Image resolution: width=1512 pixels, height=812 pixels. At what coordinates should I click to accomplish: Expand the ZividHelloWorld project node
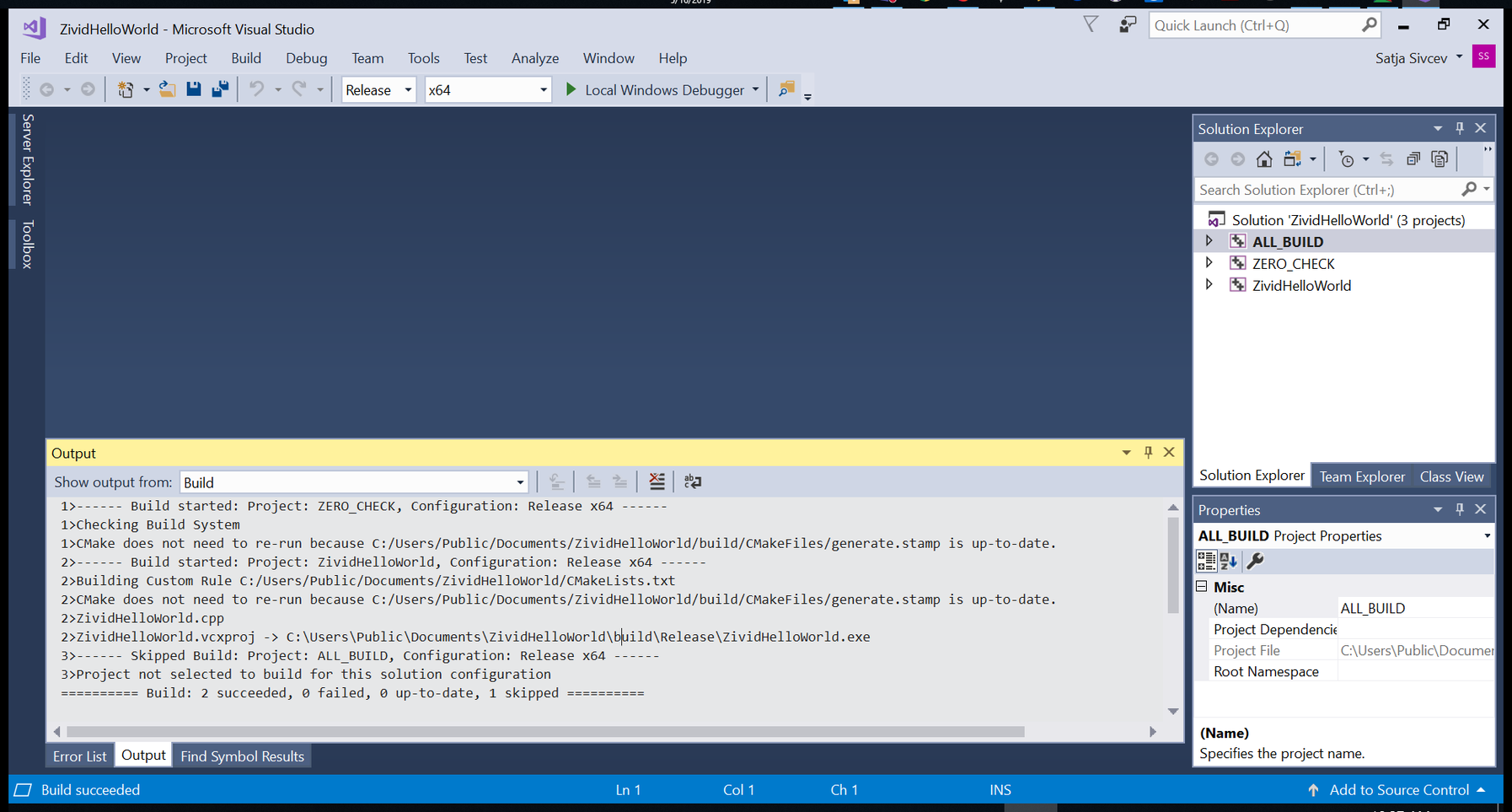click(1209, 285)
